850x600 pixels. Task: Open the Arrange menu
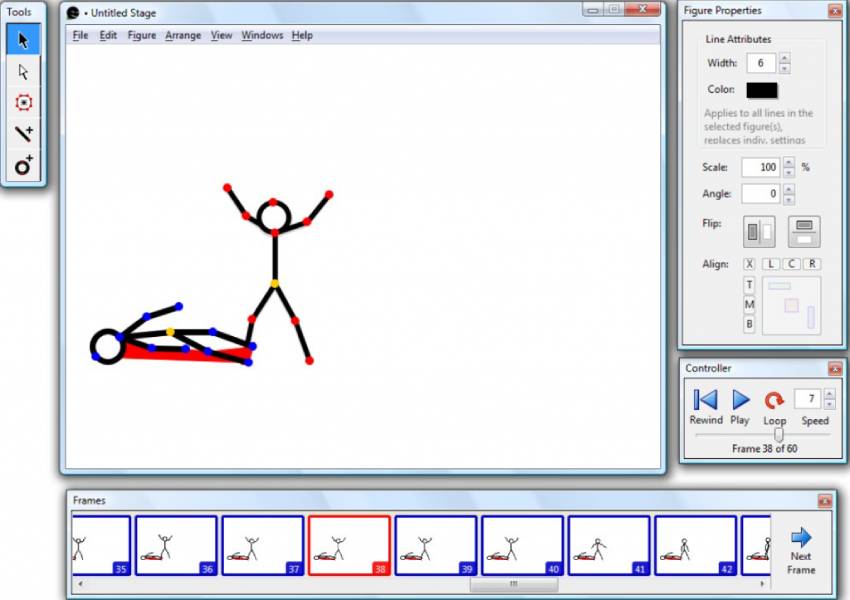183,35
